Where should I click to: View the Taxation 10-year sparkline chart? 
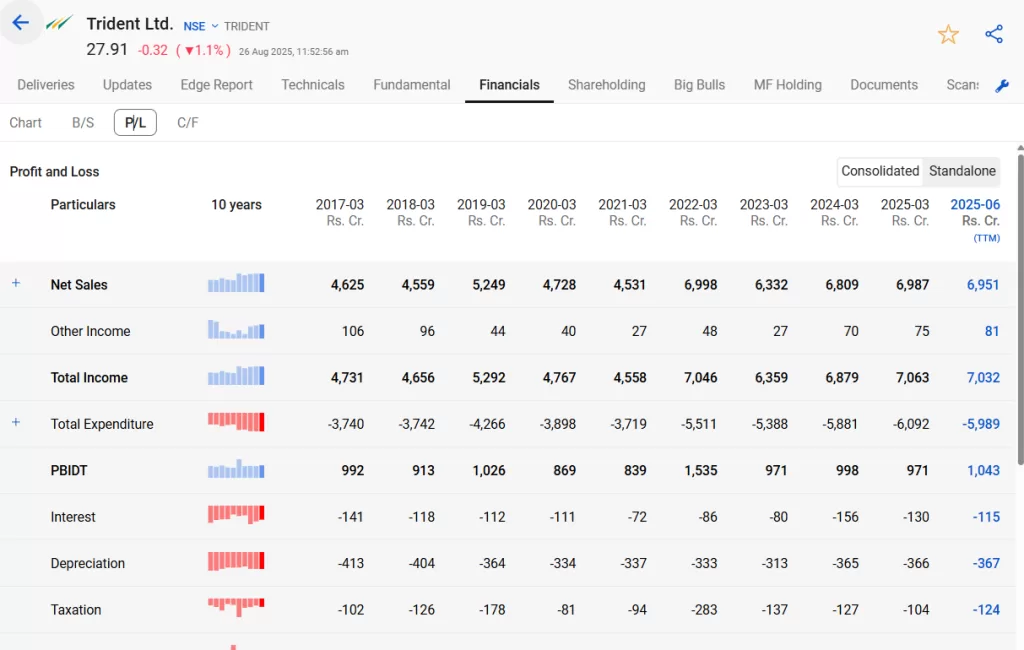point(236,608)
